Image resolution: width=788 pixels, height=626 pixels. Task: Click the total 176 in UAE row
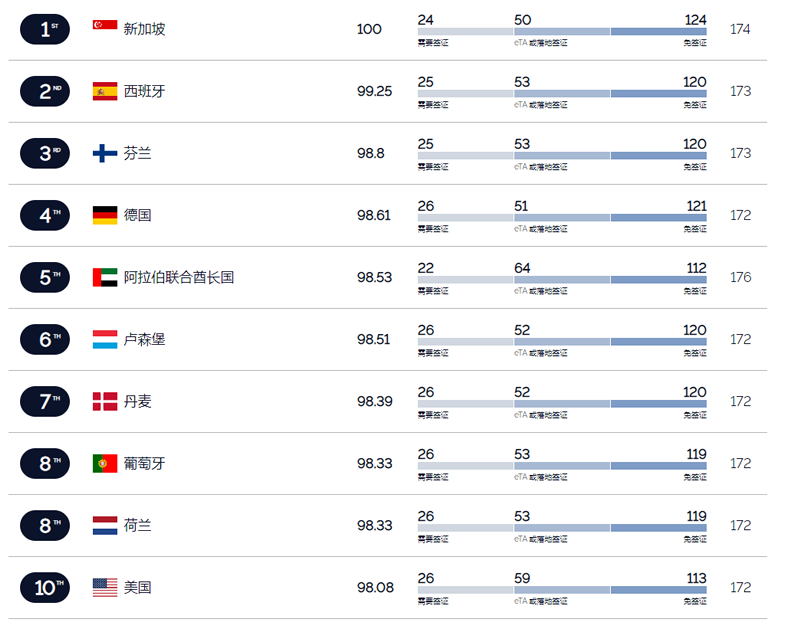(740, 277)
